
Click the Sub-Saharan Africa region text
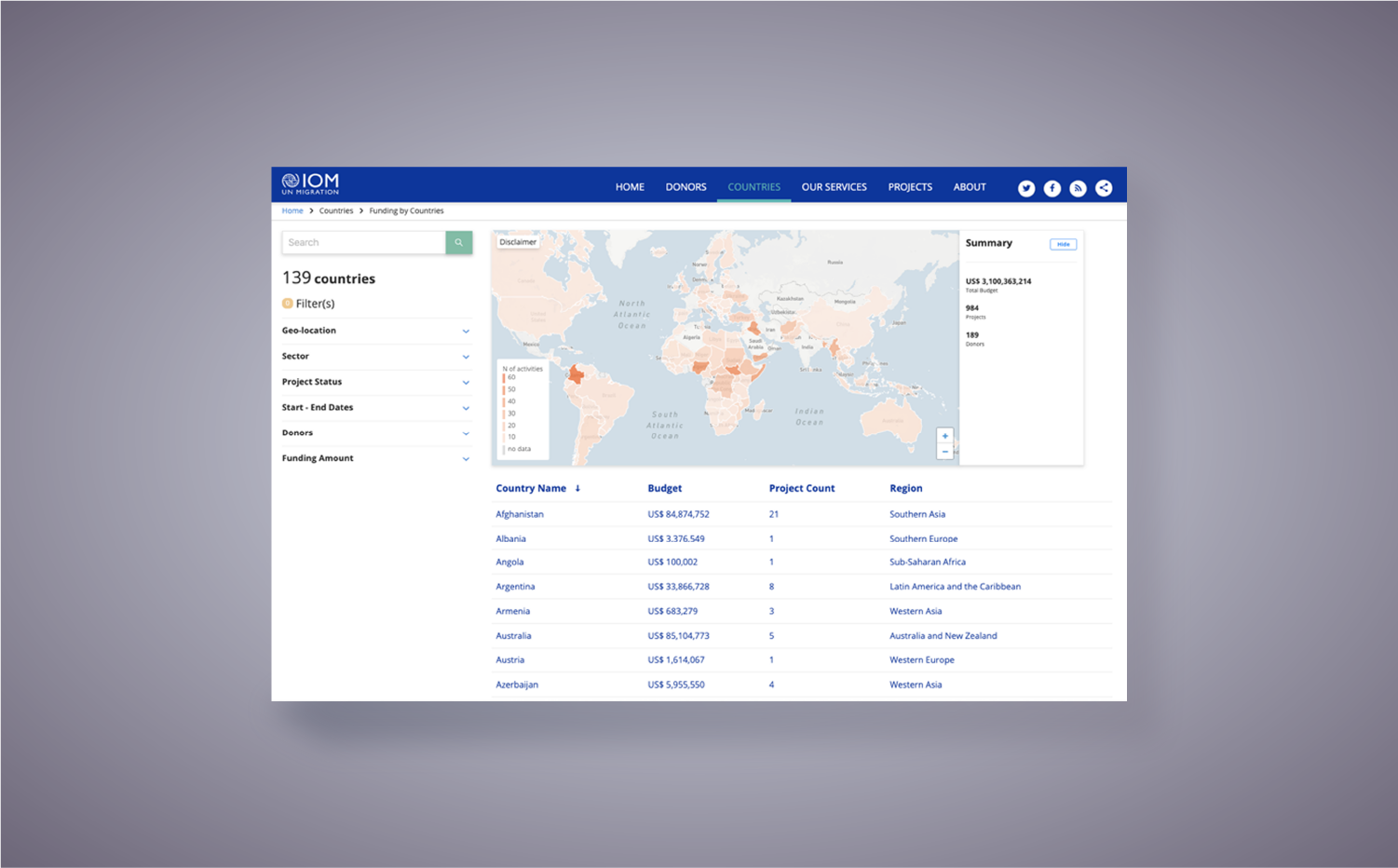(928, 562)
